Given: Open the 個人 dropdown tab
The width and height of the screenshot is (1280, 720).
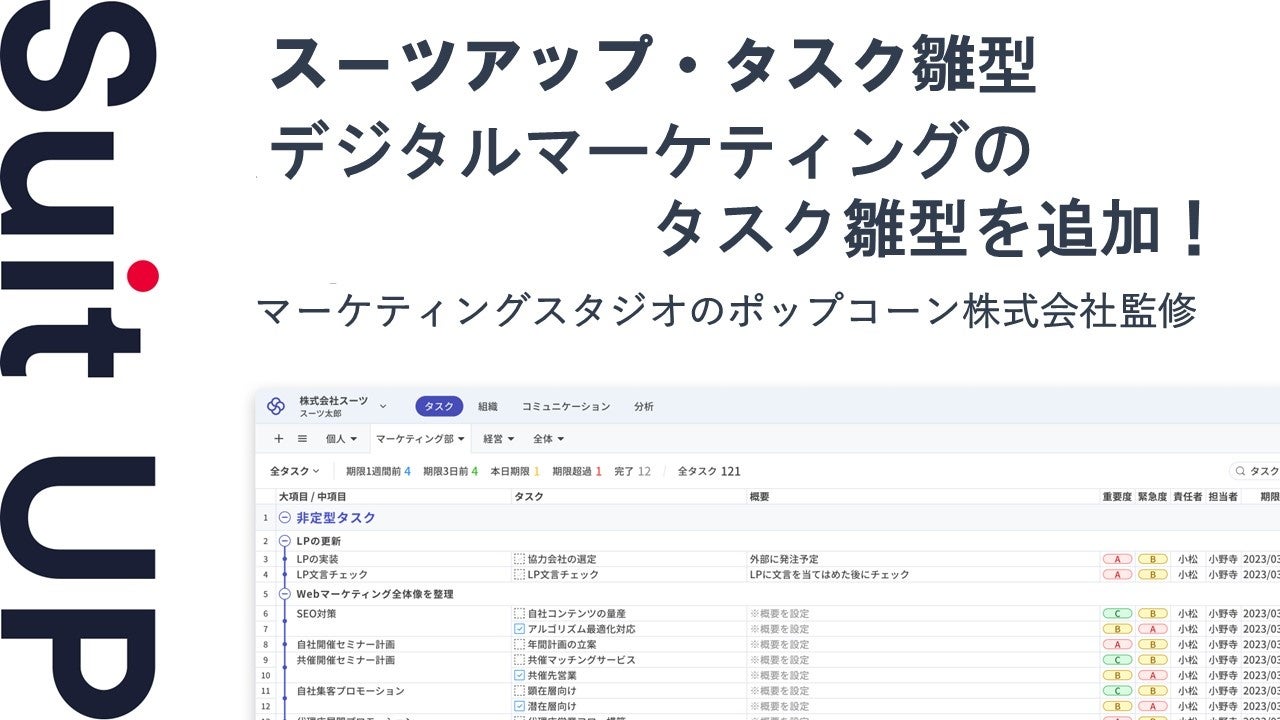Looking at the screenshot, I should pos(341,438).
